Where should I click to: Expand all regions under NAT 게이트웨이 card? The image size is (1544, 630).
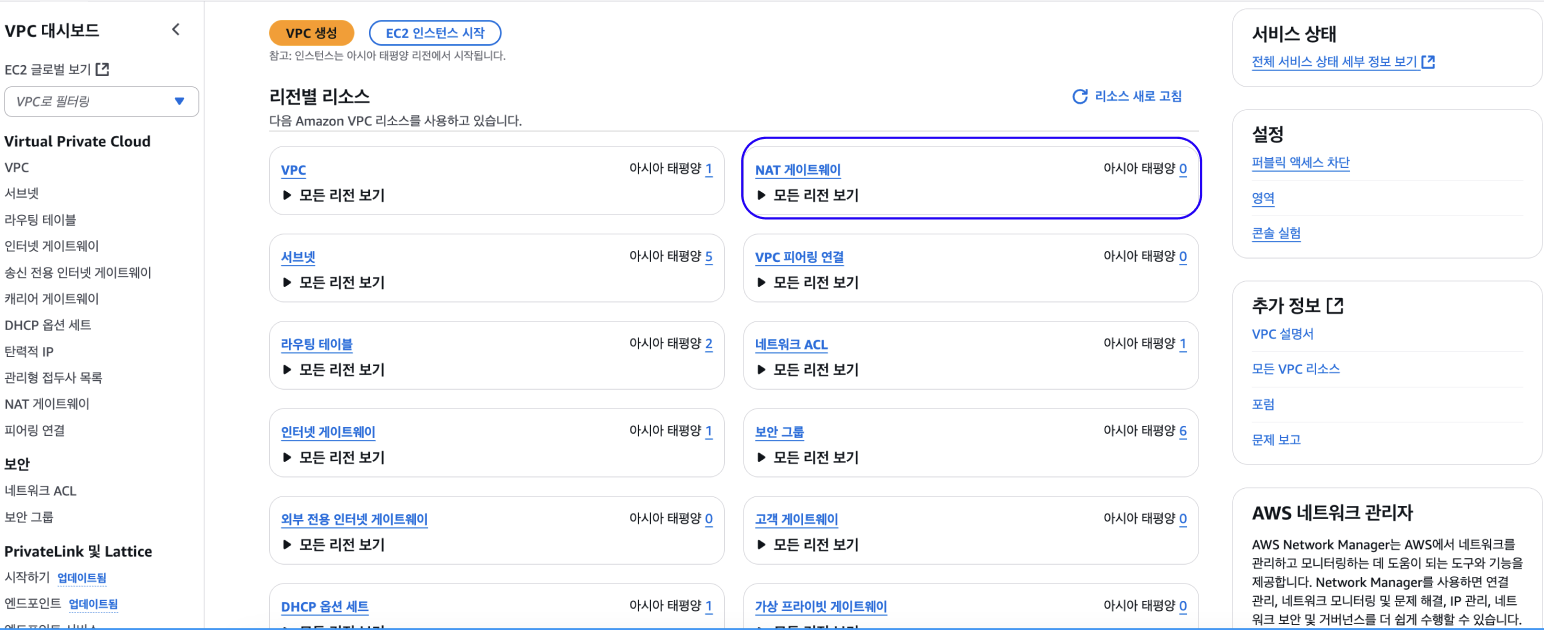coord(762,195)
